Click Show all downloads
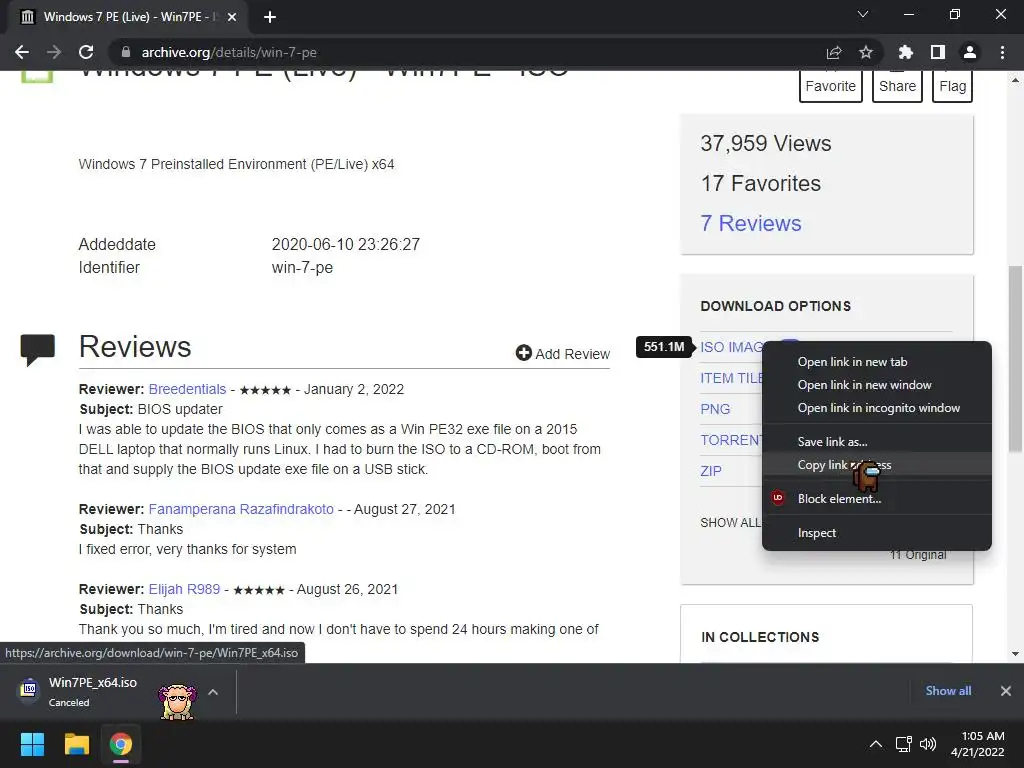This screenshot has width=1024, height=768. 948,690
